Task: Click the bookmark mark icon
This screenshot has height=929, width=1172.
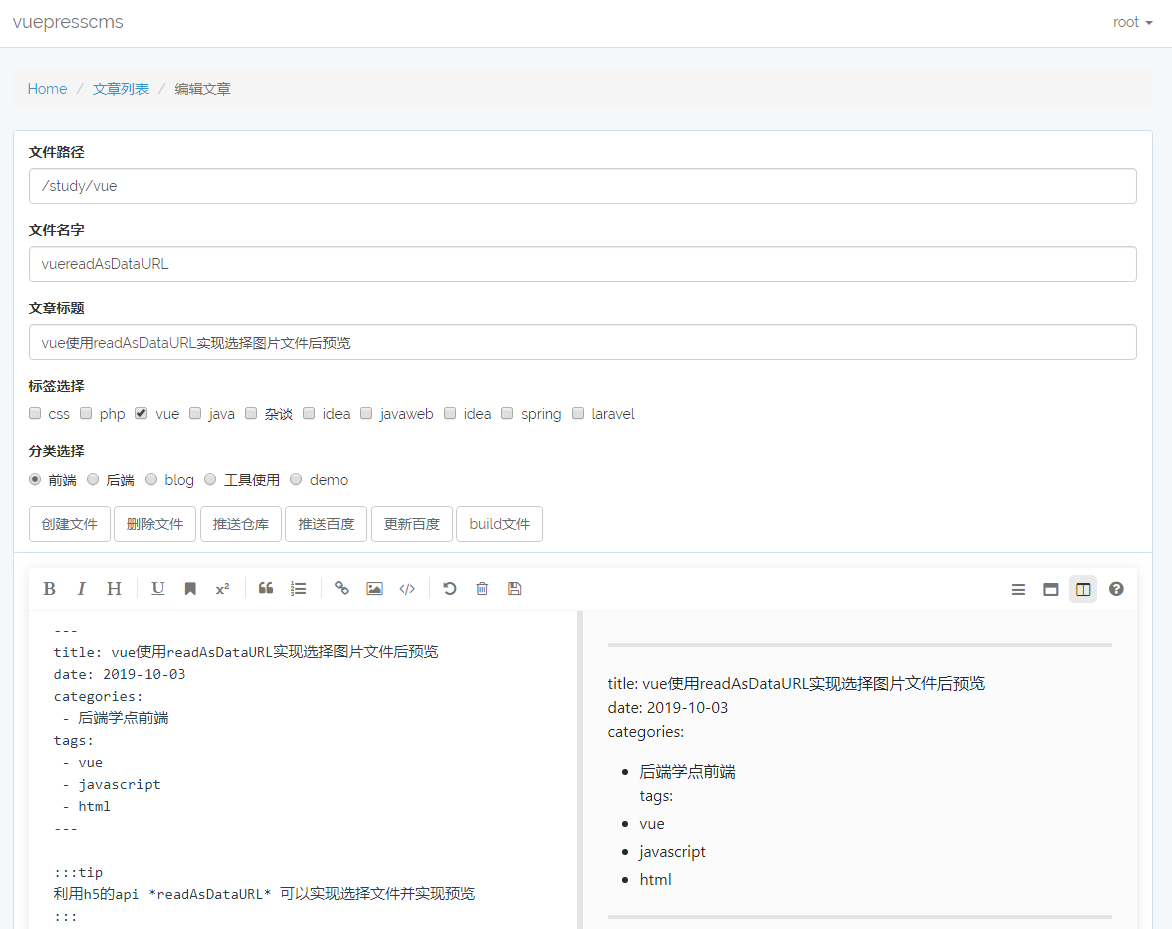Action: 190,589
